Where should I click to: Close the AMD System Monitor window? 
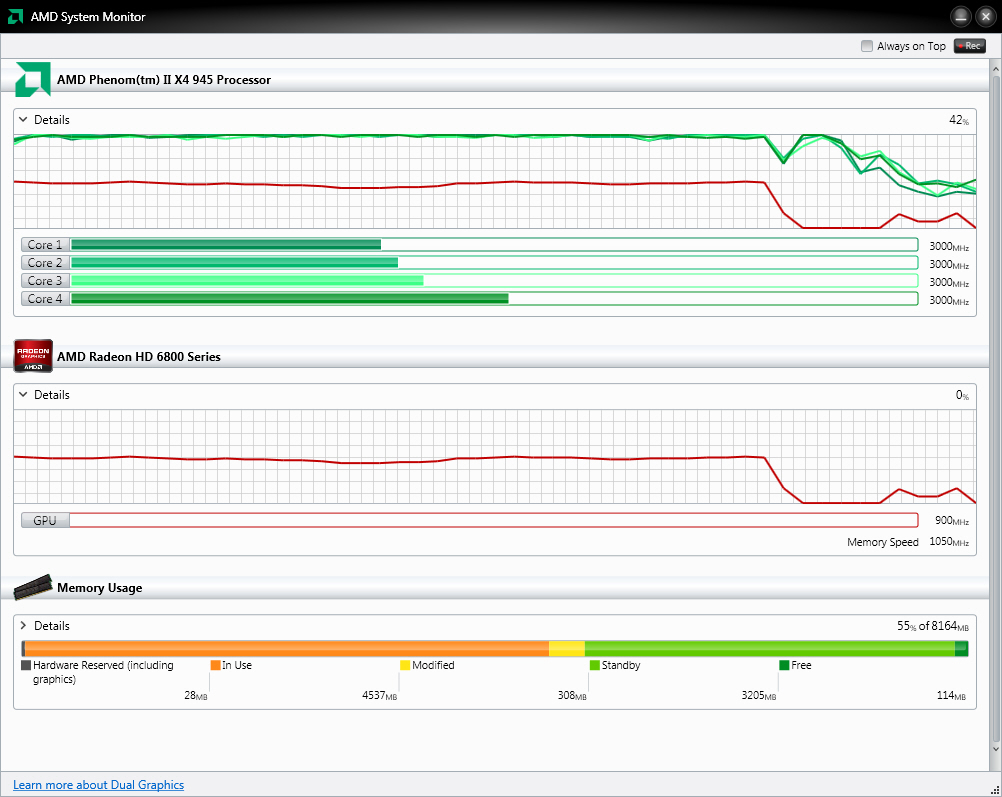[986, 17]
